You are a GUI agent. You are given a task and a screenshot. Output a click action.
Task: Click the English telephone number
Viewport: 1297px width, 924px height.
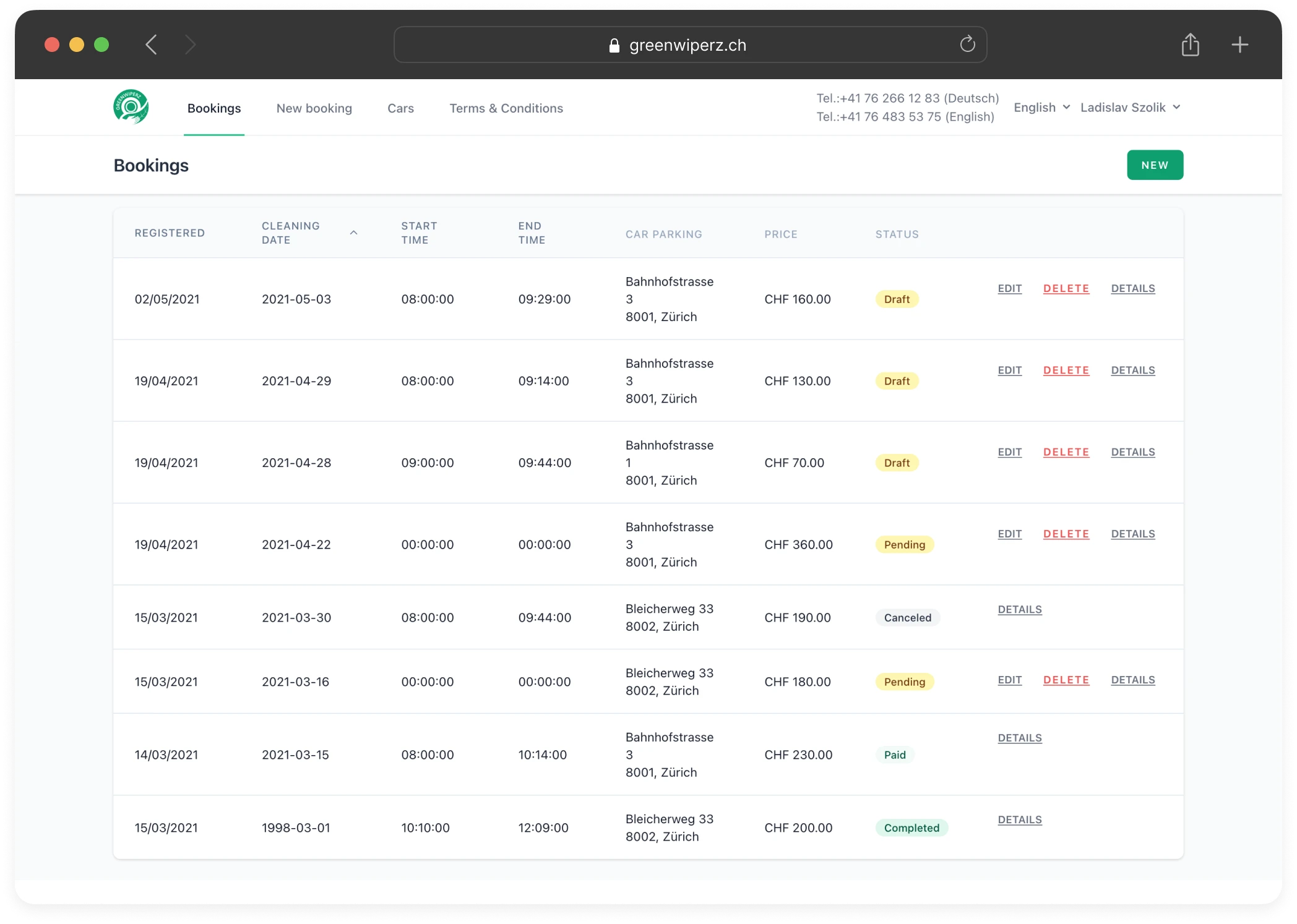[x=905, y=117]
